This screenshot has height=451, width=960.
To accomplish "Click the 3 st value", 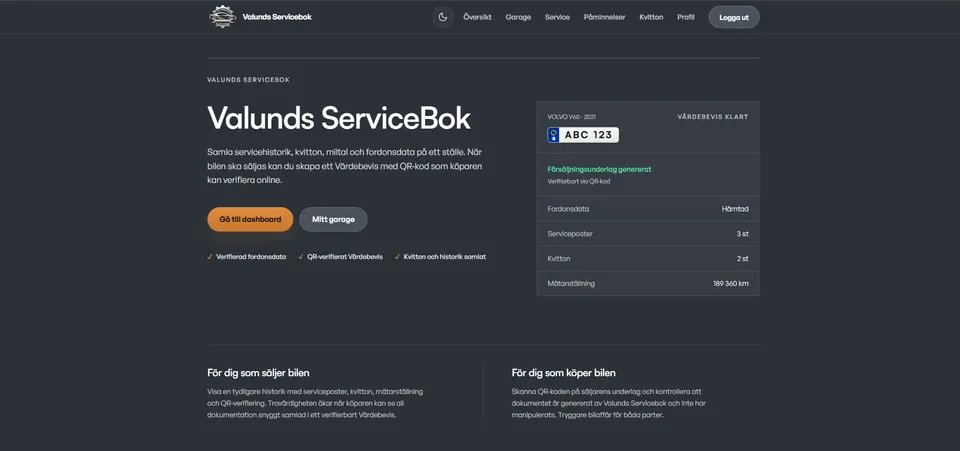I will (x=743, y=234).
